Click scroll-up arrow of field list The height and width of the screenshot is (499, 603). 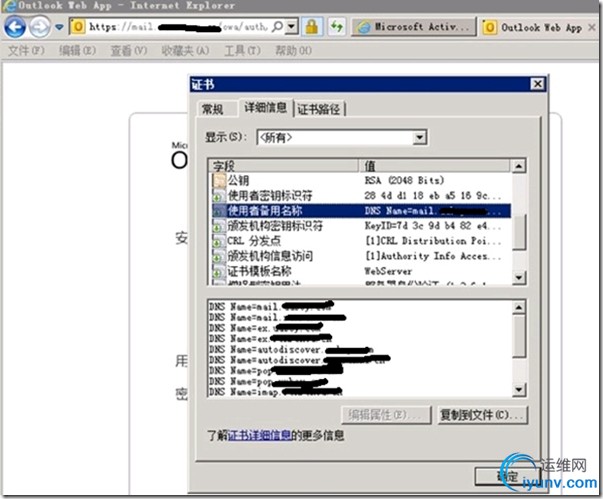pyautogui.click(x=519, y=166)
